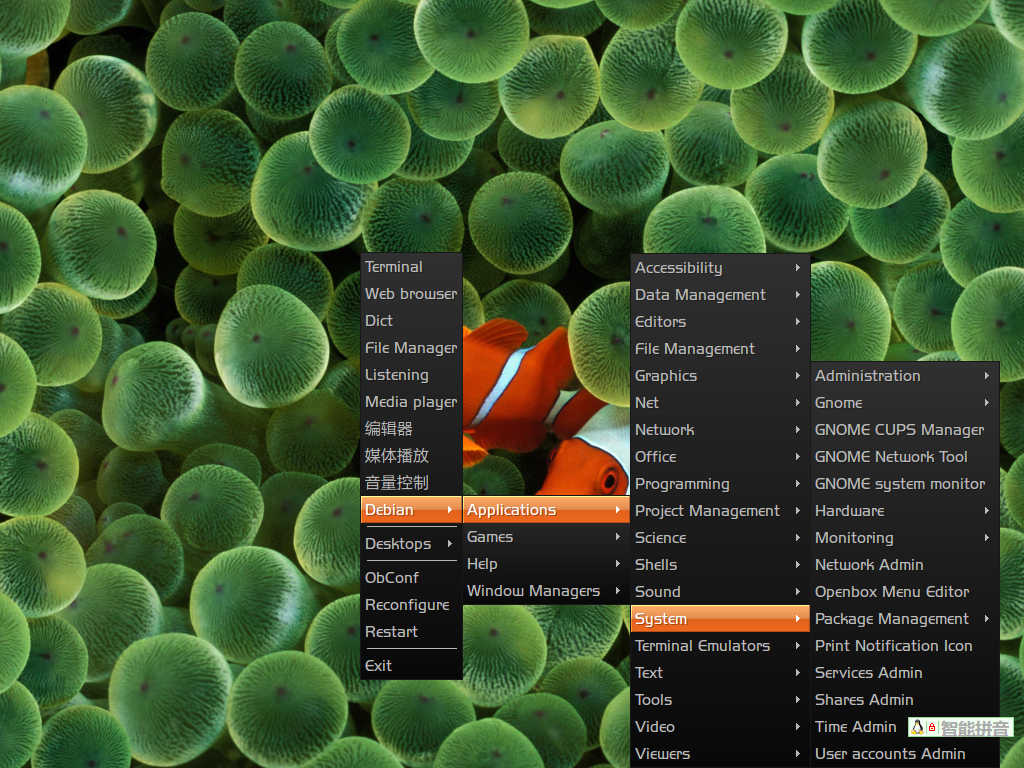The height and width of the screenshot is (768, 1024).
Task: Expand the Tools category
Action: pos(720,699)
